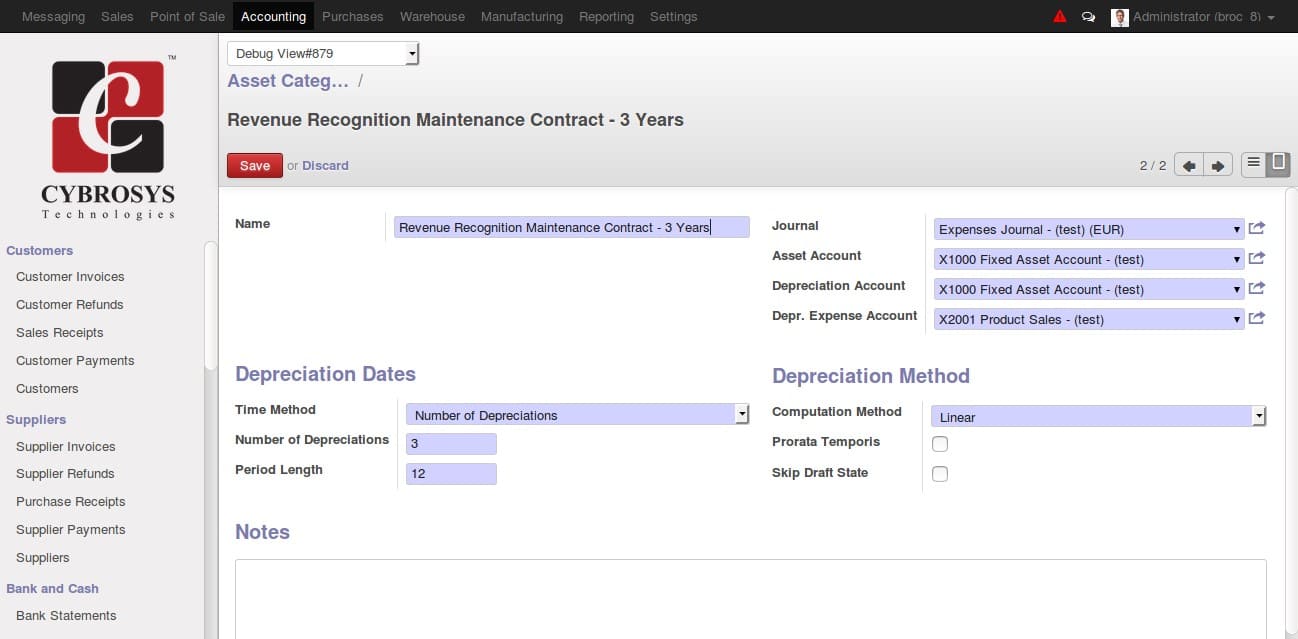Open Suppliers in sidebar
Screen dimensions: 1298x639
[x=43, y=558]
